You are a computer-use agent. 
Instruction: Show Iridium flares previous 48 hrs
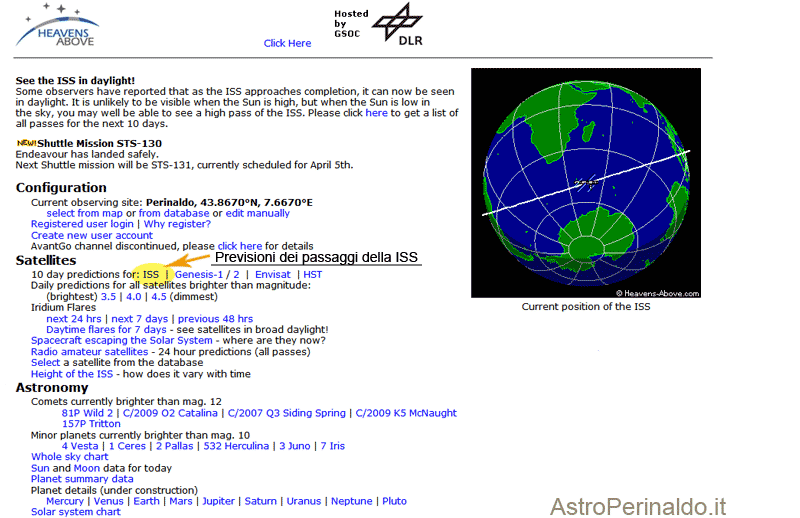[215, 319]
